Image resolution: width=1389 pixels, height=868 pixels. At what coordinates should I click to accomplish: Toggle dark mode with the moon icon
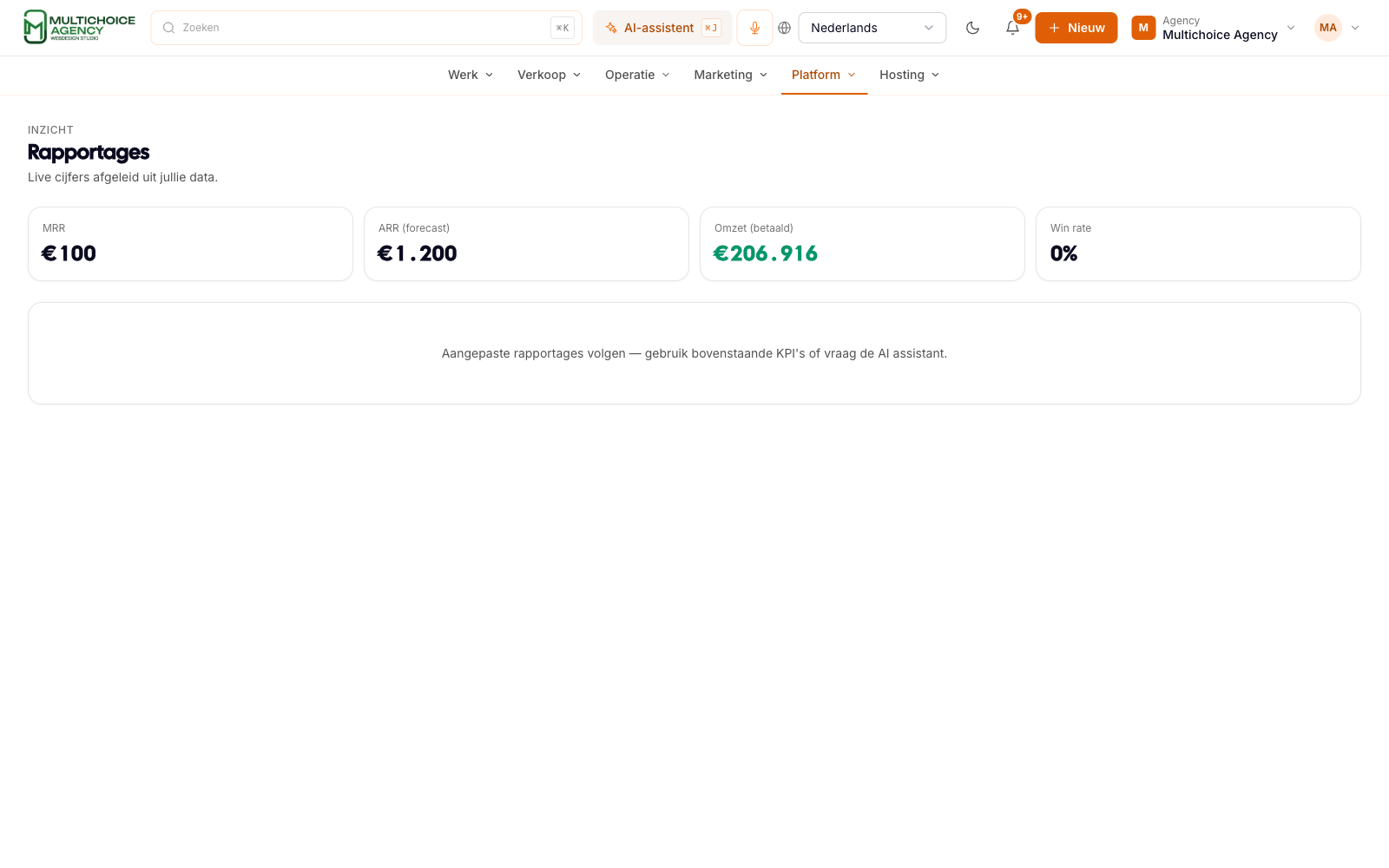(972, 28)
